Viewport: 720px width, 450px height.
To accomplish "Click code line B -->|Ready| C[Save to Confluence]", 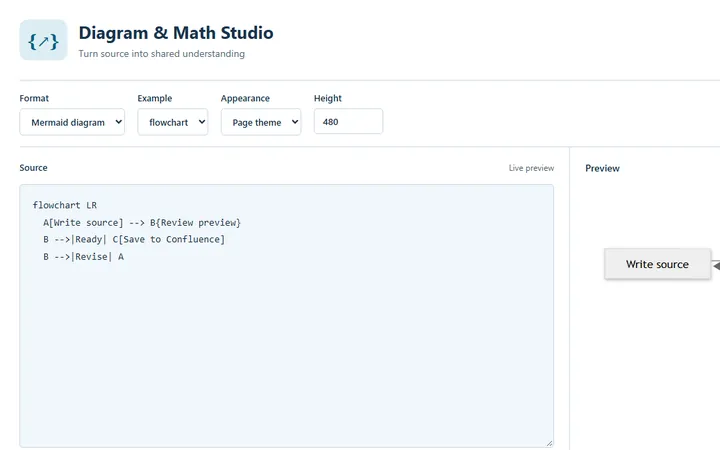I will point(134,240).
